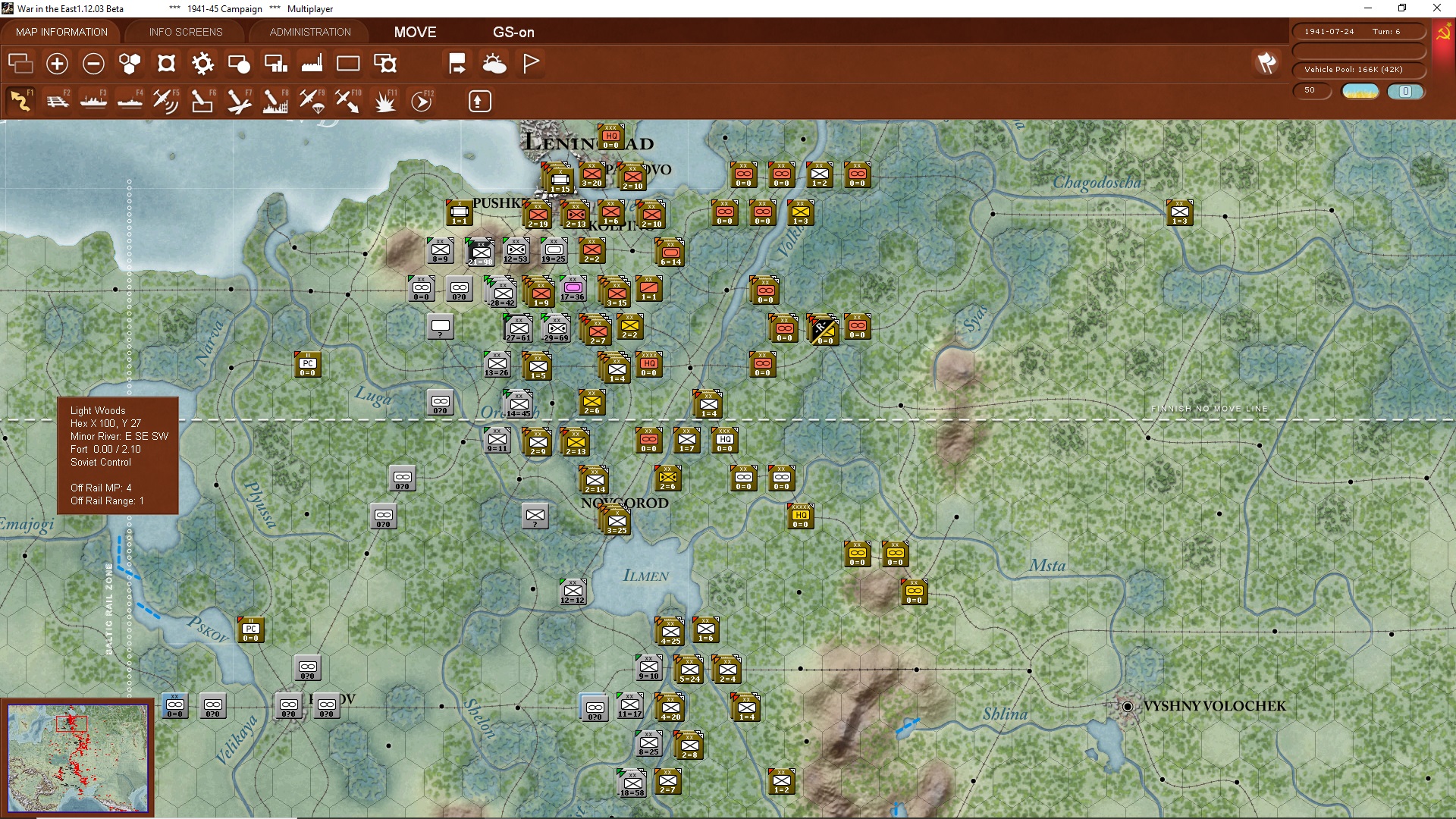Viewport: 1456px width, 819px height.
Task: Select the German 12=53 unit counter
Action: [516, 251]
